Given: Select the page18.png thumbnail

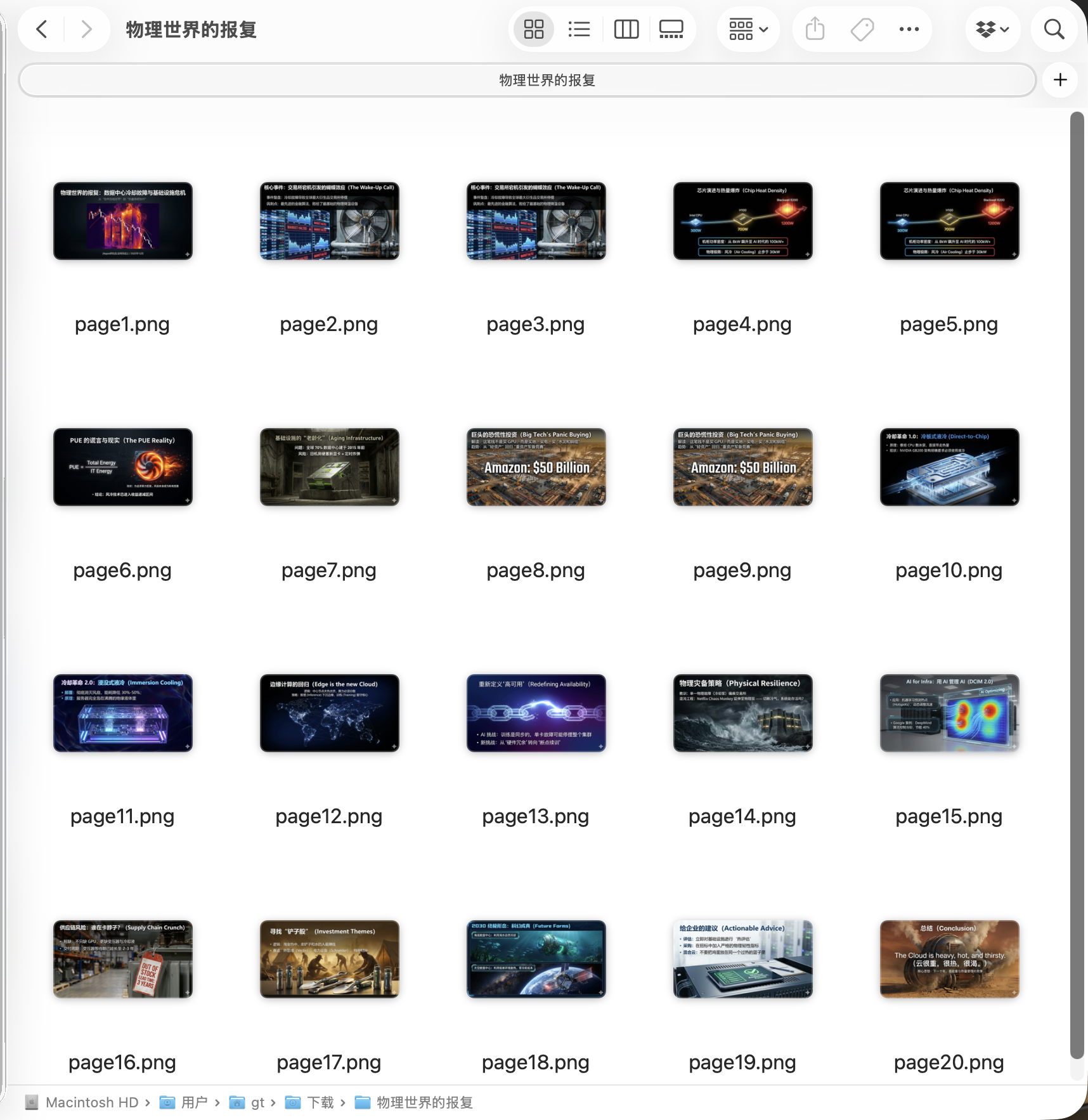Looking at the screenshot, I should (536, 959).
